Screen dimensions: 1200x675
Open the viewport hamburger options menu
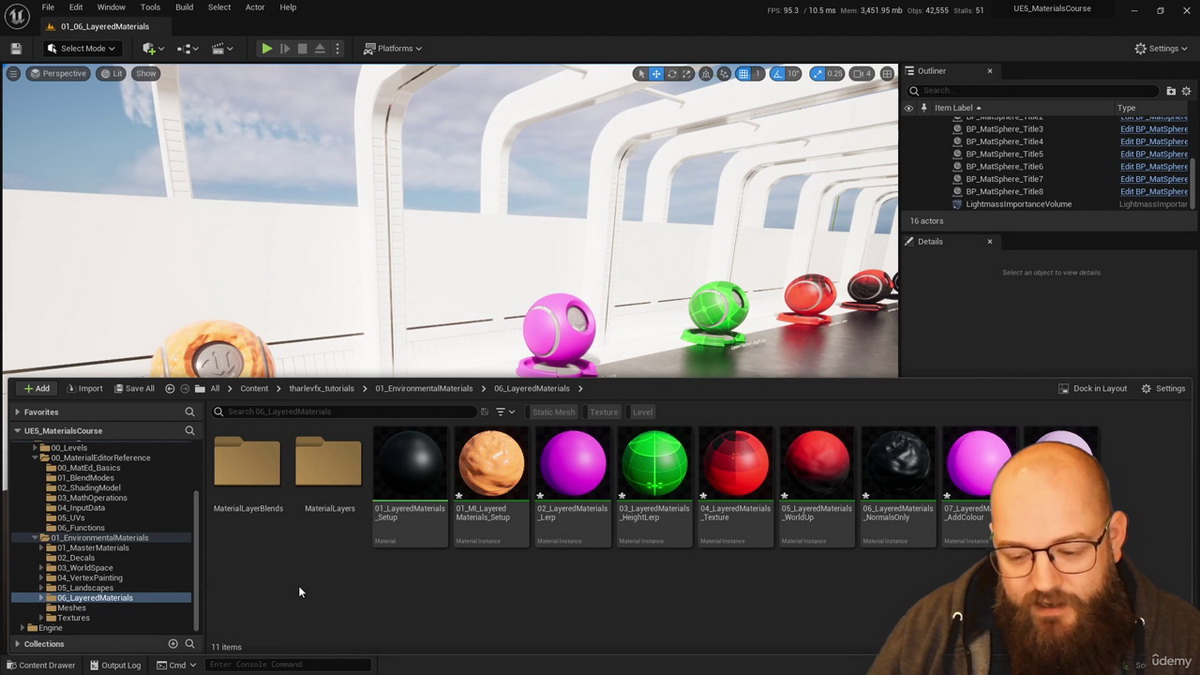13,73
